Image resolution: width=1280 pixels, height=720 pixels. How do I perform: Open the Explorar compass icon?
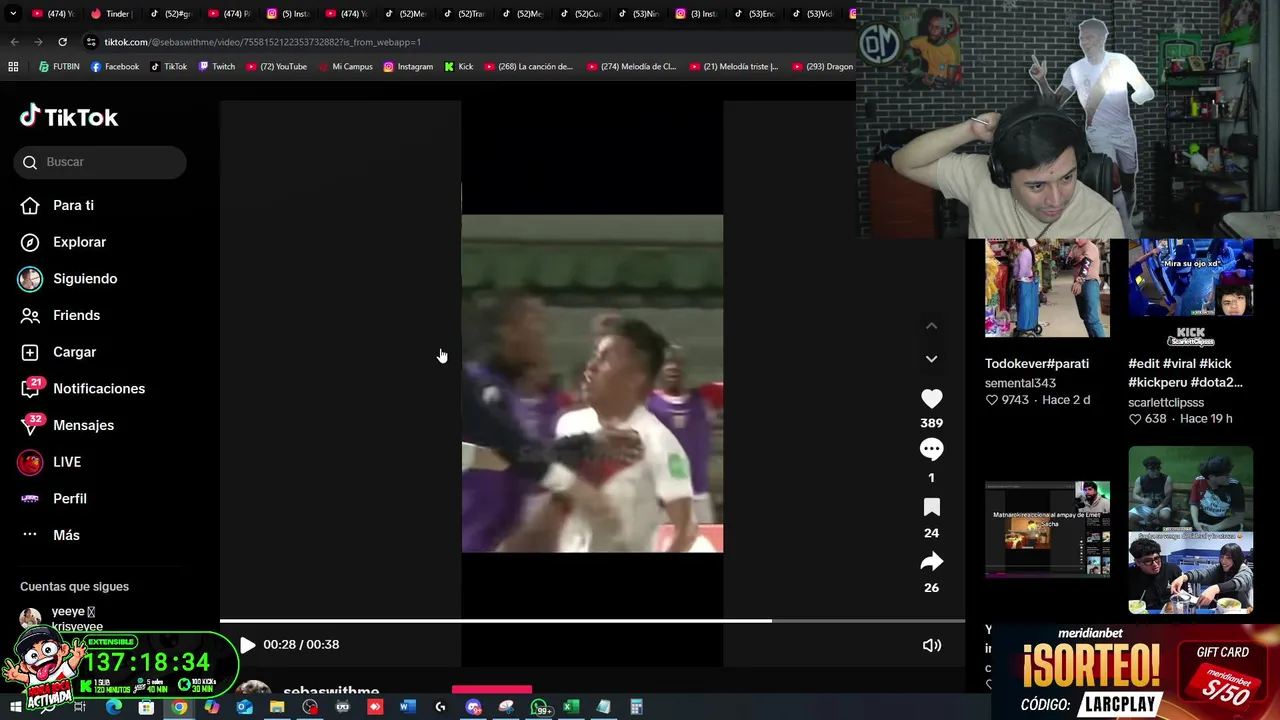pos(30,242)
